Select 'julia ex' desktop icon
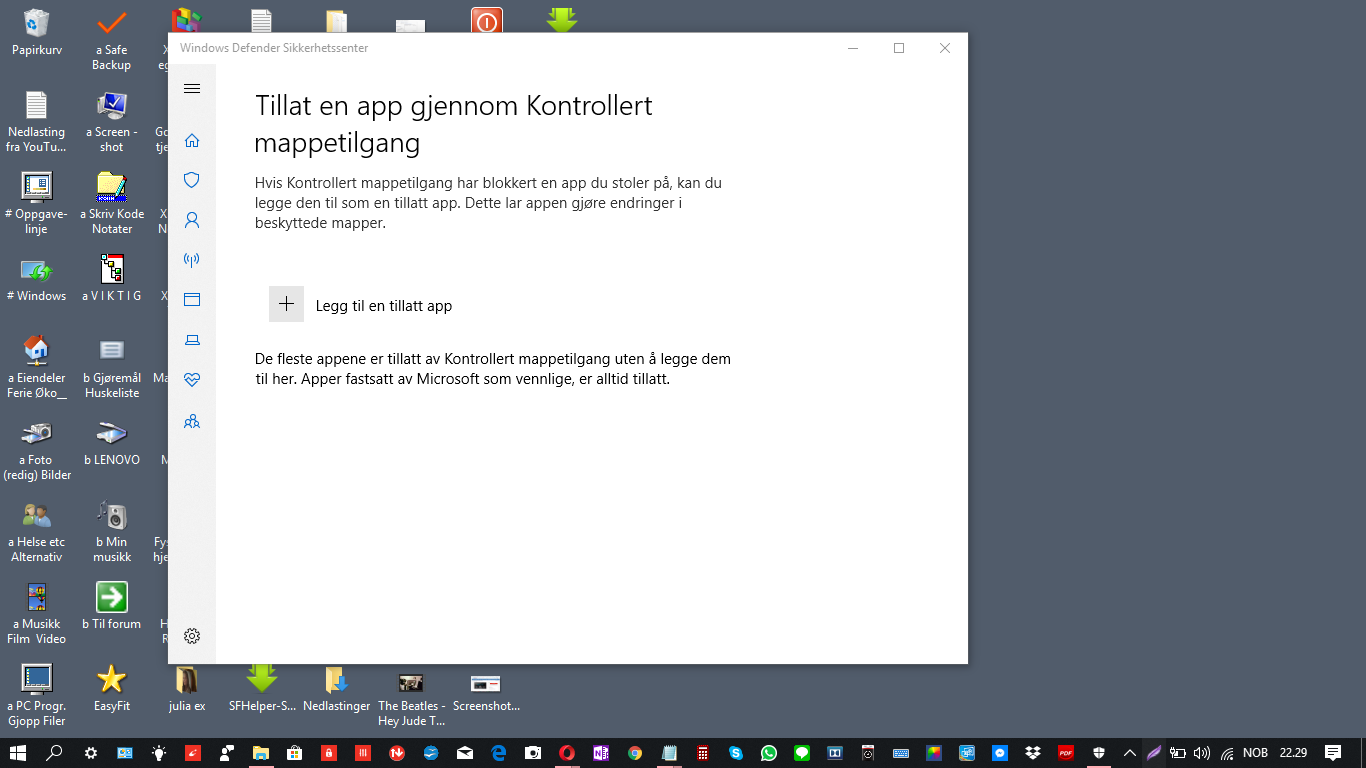 pyautogui.click(x=187, y=689)
